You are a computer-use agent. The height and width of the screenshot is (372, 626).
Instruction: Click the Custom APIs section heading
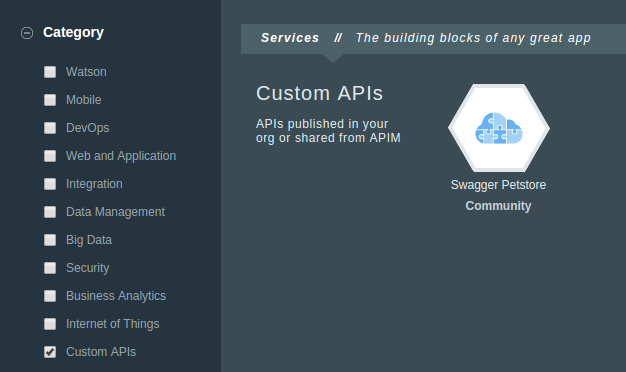click(x=319, y=93)
